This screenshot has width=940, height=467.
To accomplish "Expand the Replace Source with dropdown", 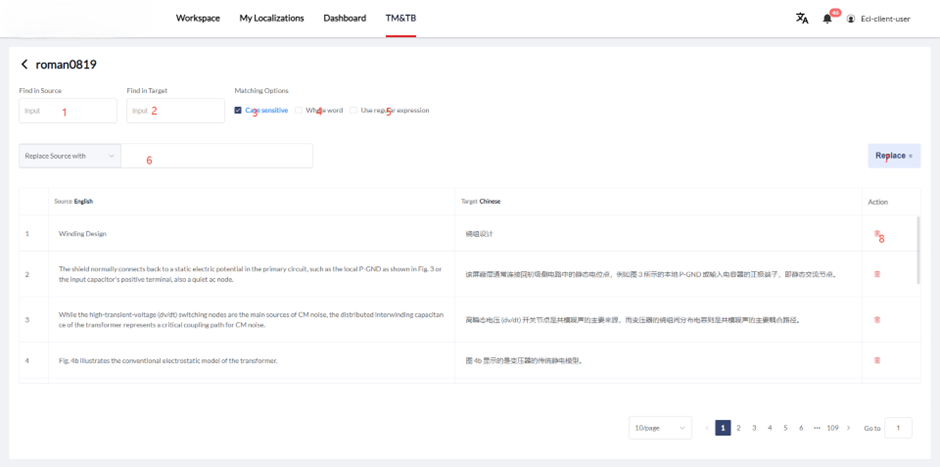I will point(70,156).
